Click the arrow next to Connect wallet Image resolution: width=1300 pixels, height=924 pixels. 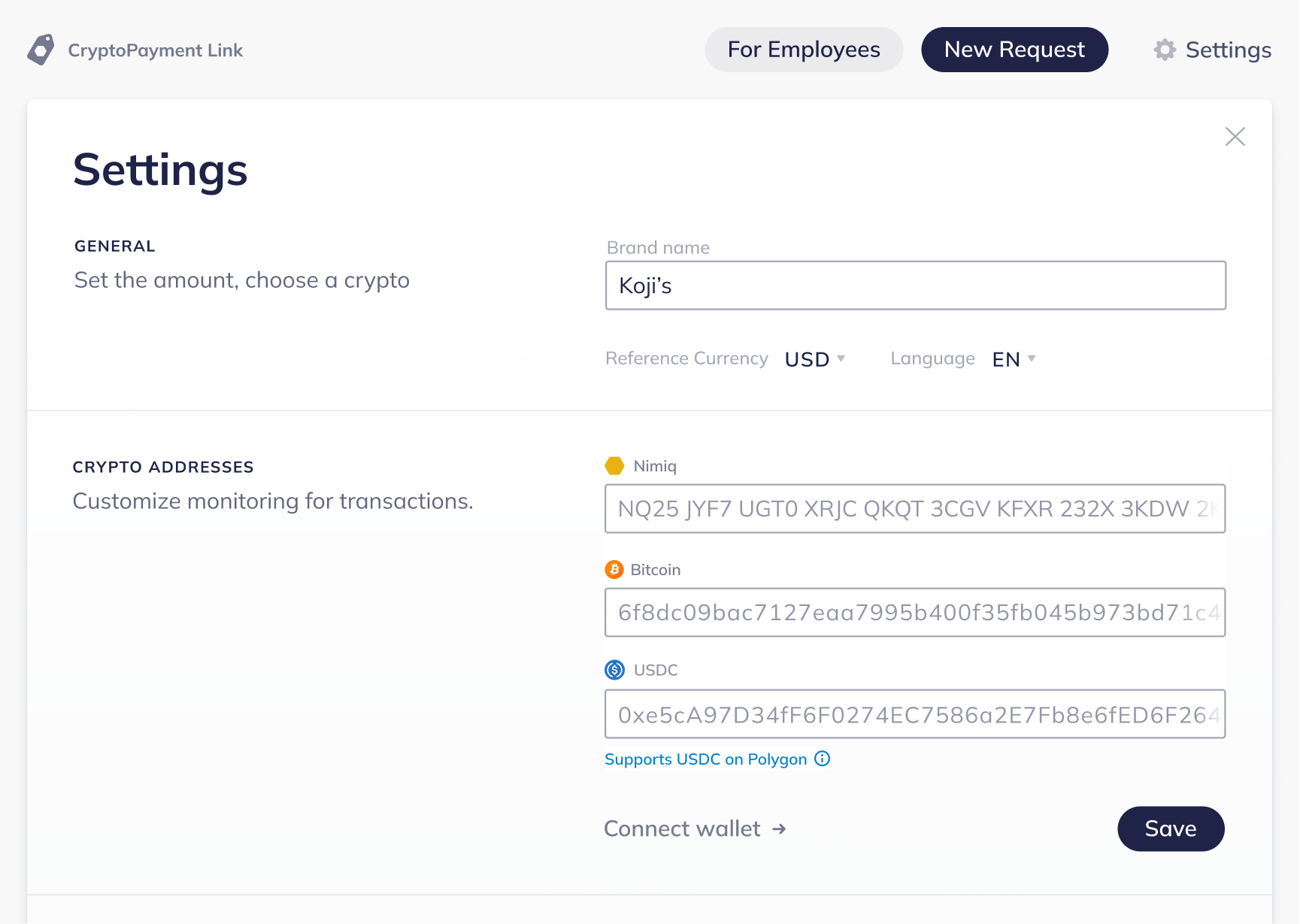click(x=779, y=829)
